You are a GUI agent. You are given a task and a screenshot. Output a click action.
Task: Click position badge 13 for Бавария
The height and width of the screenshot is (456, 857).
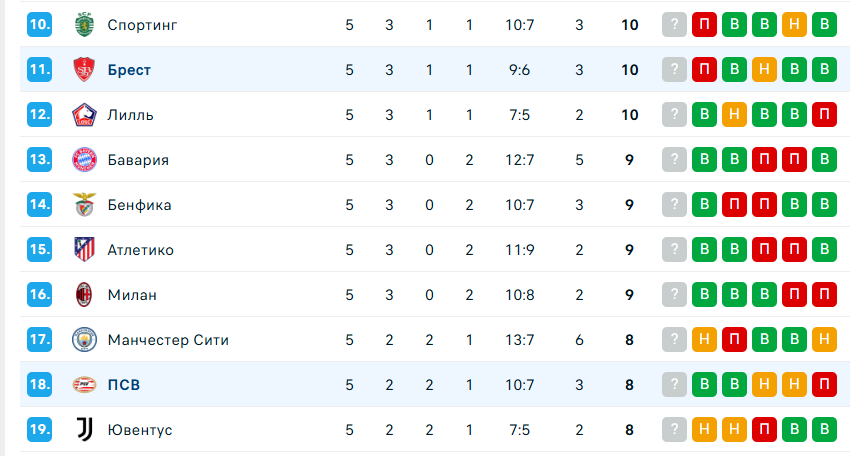point(40,160)
